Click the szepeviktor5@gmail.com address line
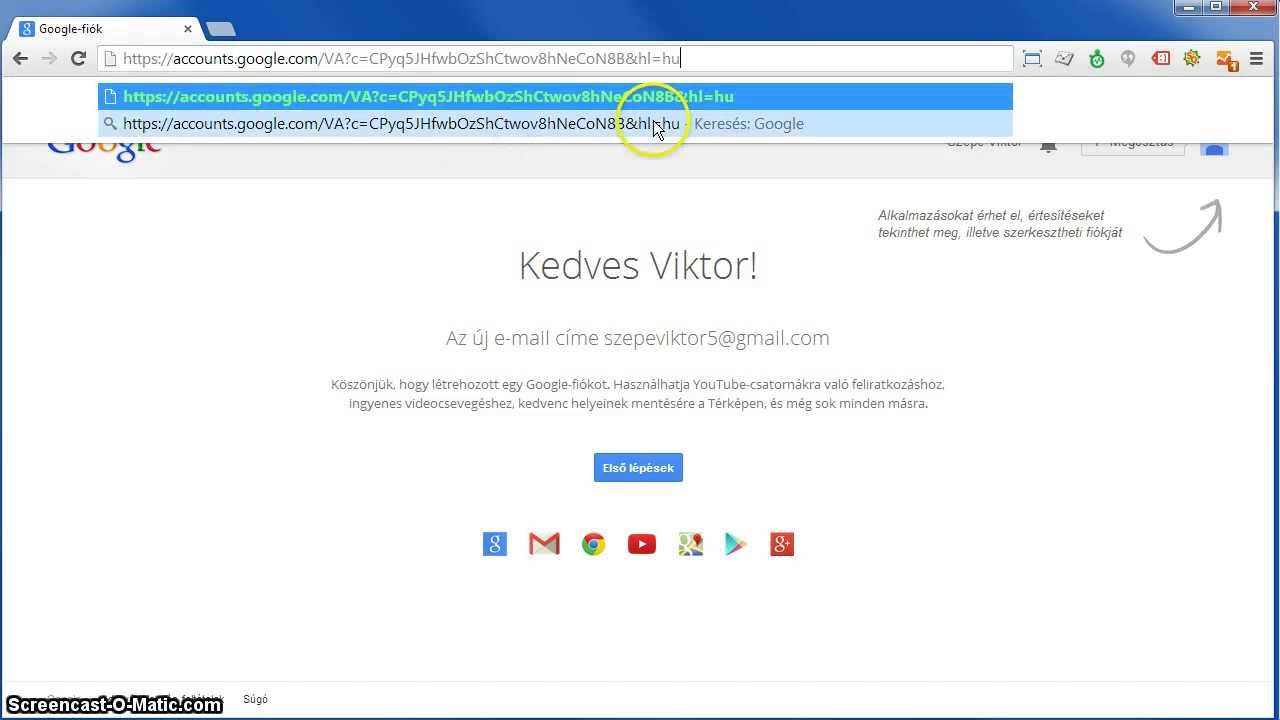1280x720 pixels. [638, 338]
